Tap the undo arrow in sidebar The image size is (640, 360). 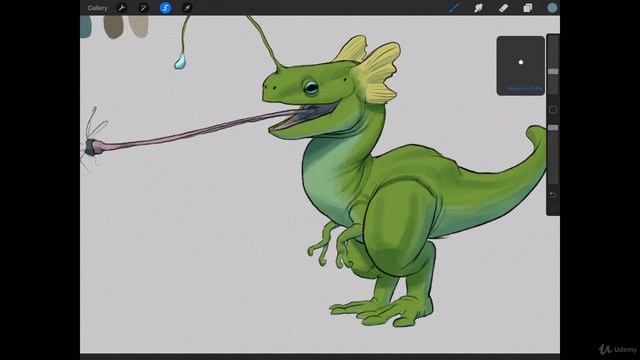coord(553,195)
